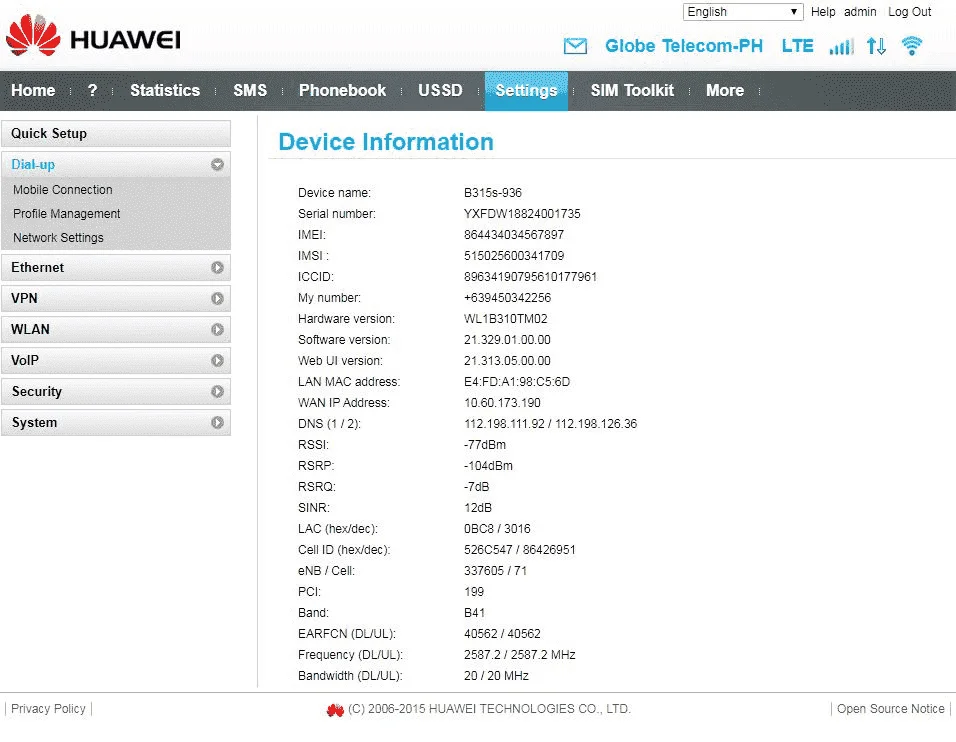956x742 pixels.
Task: Click WAN IP address 10.60.173.190
Action: (502, 403)
